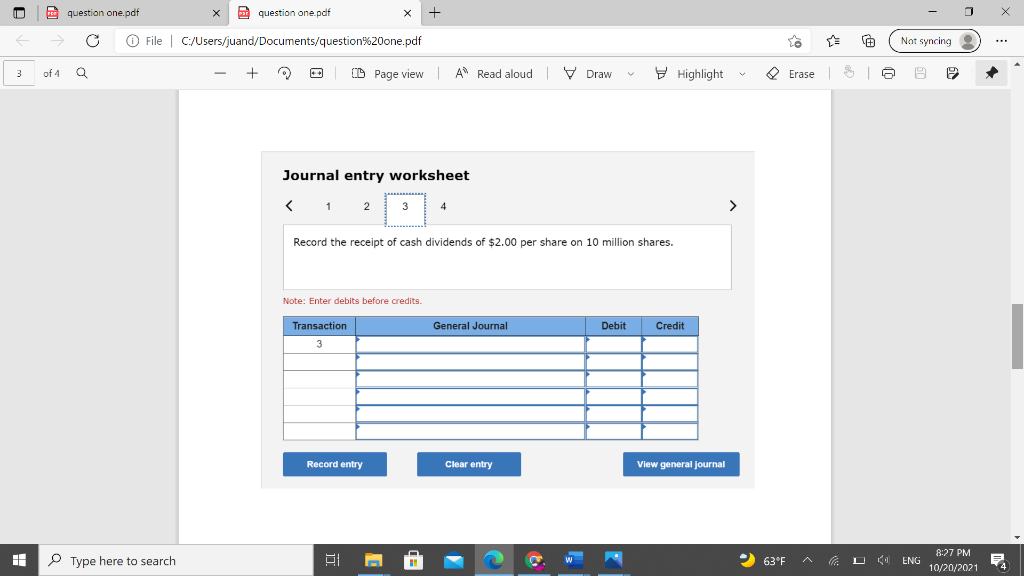The height and width of the screenshot is (576, 1024).
Task: Open Page view options
Action: [x=387, y=74]
